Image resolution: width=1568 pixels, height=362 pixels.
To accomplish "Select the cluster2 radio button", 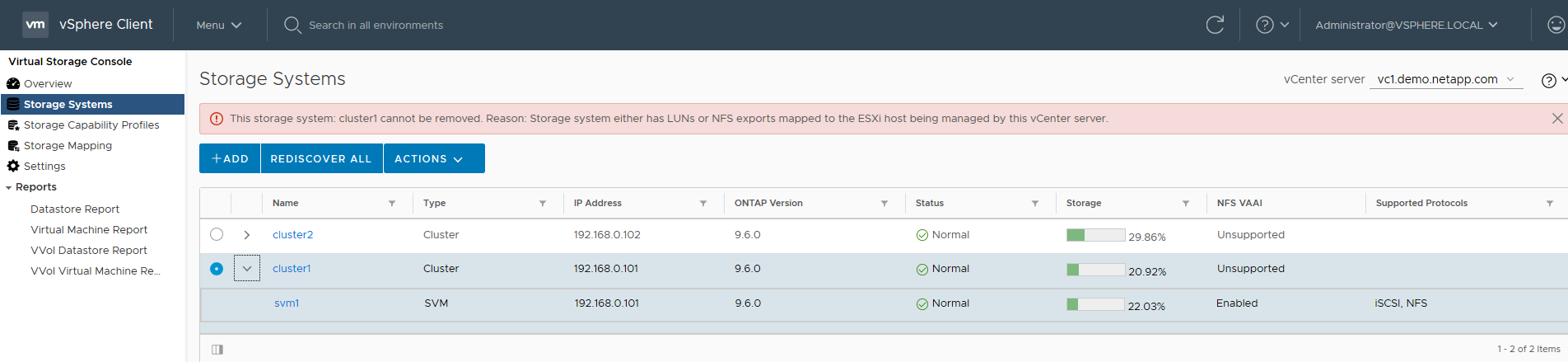I will pos(217,235).
